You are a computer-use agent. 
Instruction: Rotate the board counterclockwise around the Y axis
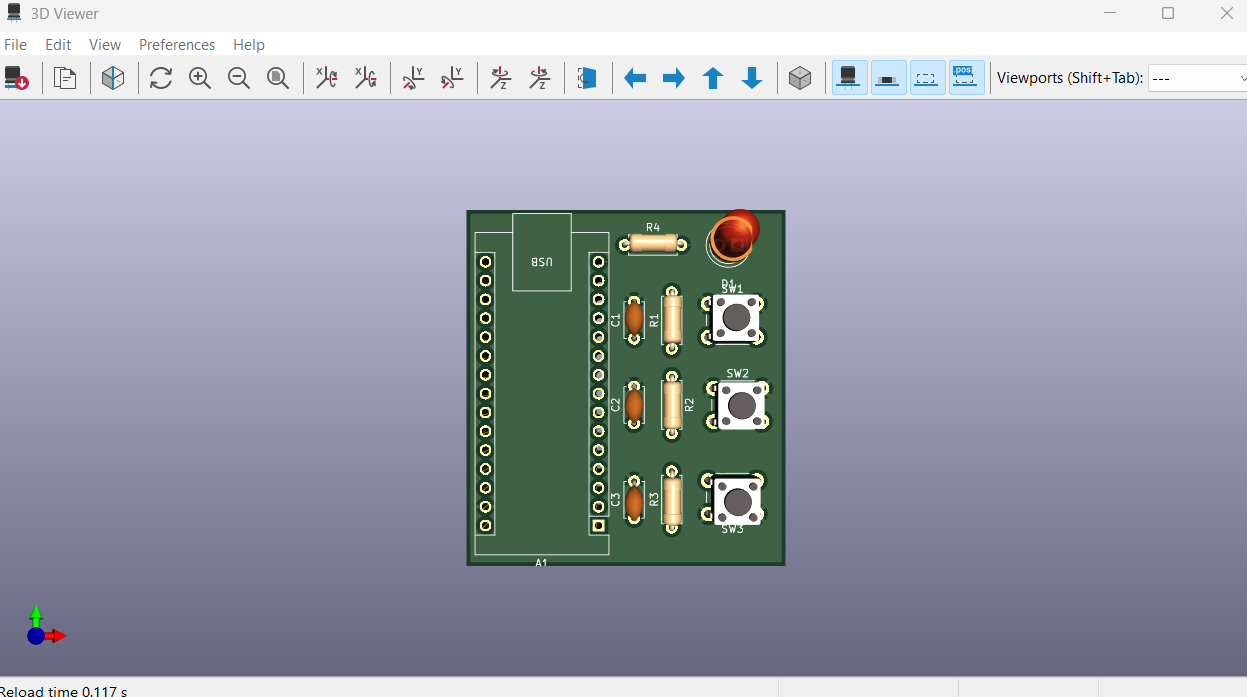452,78
